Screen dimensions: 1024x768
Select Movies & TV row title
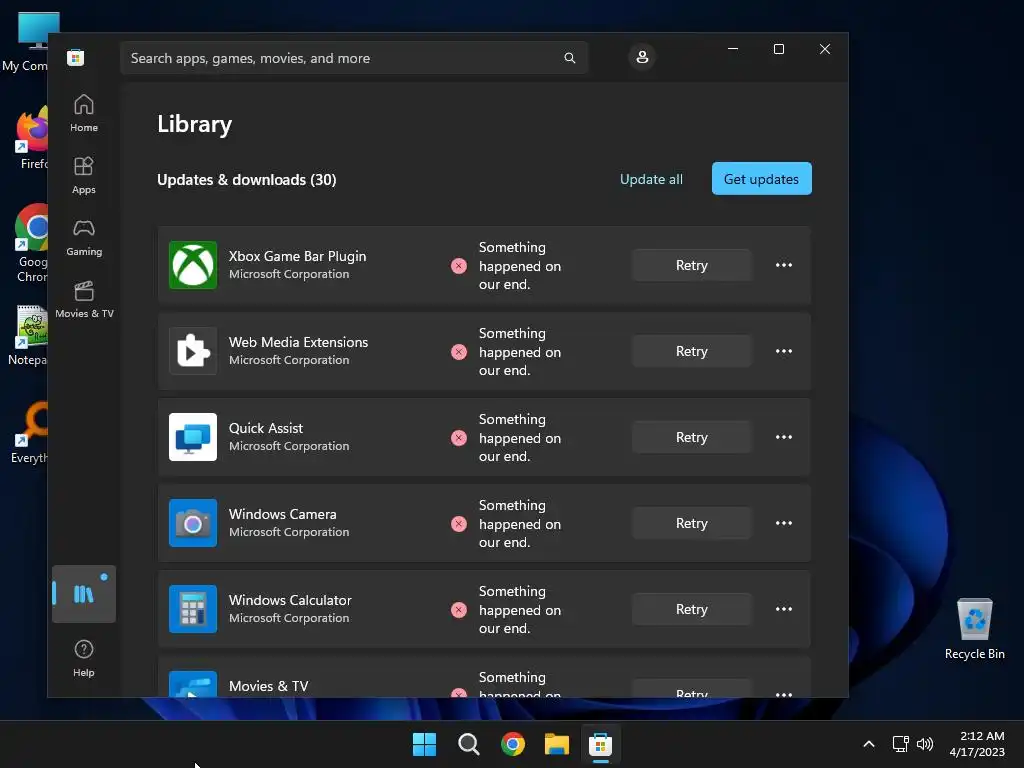point(268,686)
